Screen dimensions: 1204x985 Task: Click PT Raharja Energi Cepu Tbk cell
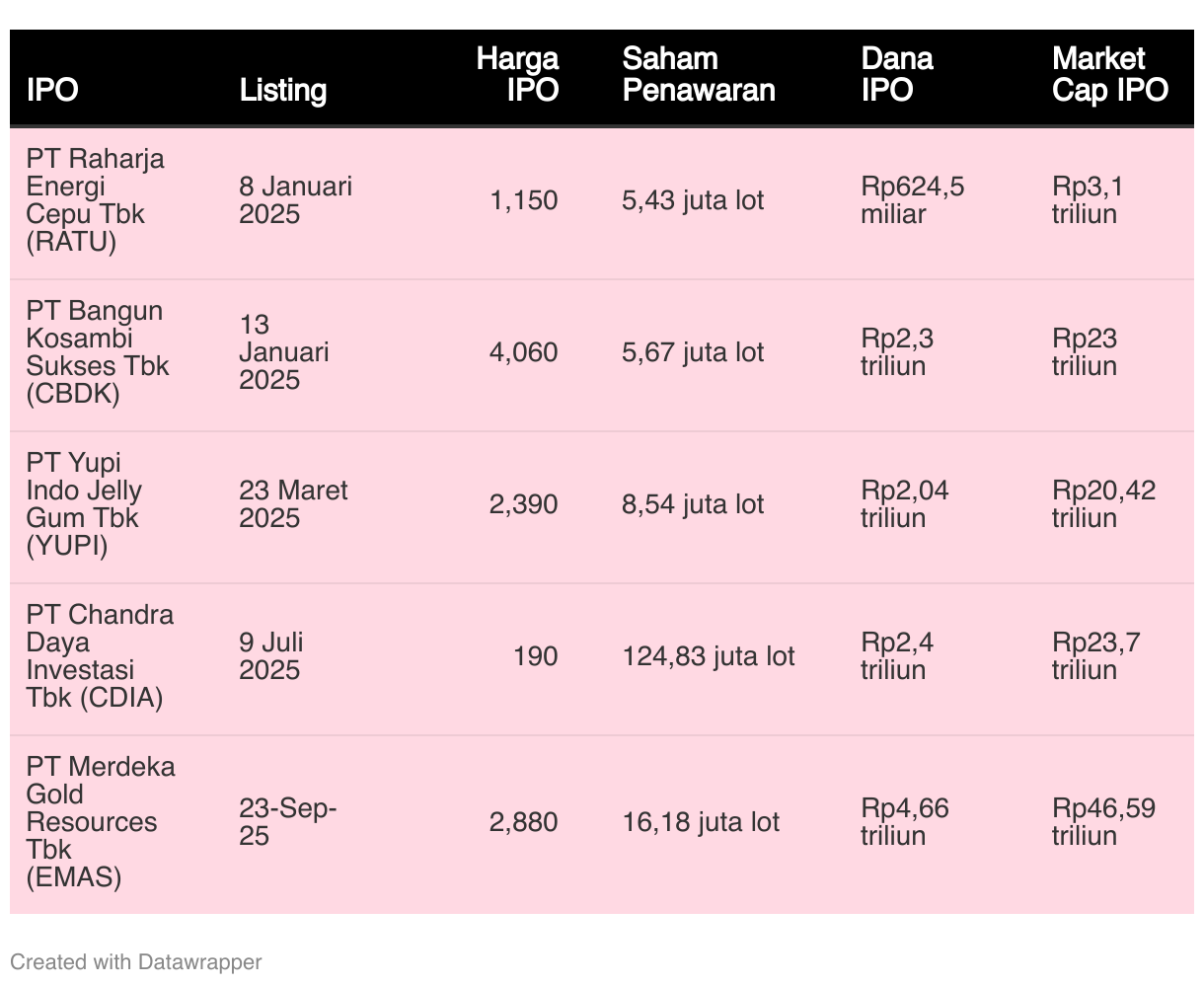96,200
